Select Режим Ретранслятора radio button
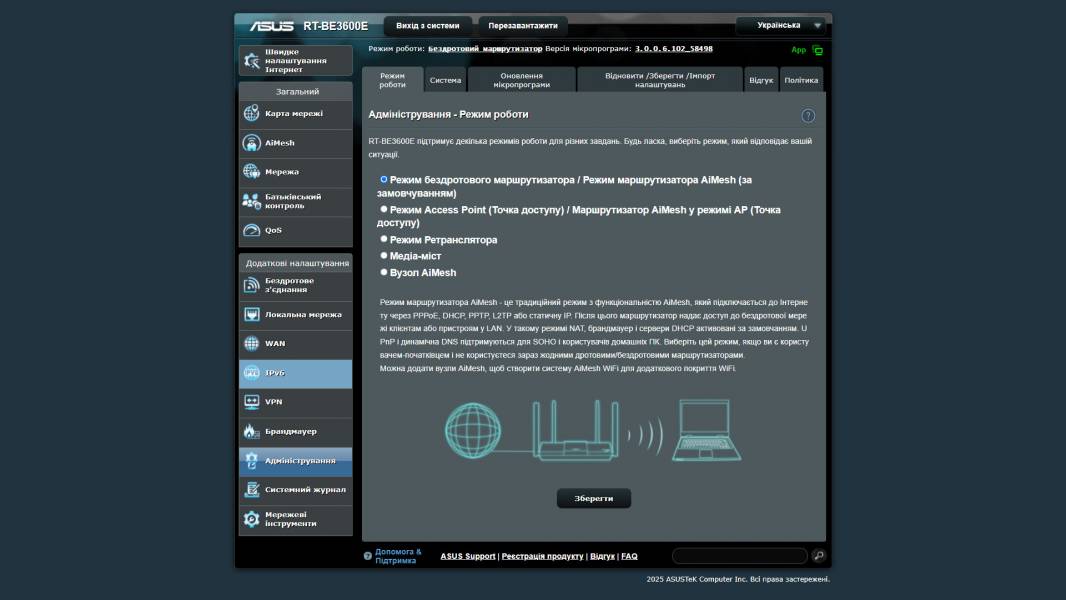Viewport: 1066px width, 600px height. [383, 239]
